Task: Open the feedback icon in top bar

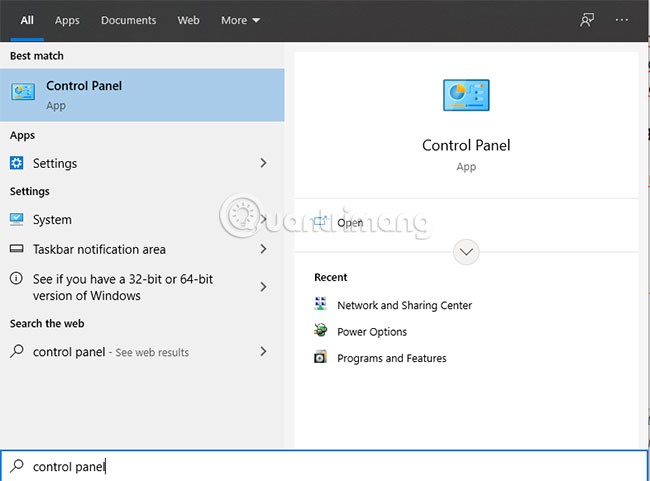Action: click(x=587, y=20)
